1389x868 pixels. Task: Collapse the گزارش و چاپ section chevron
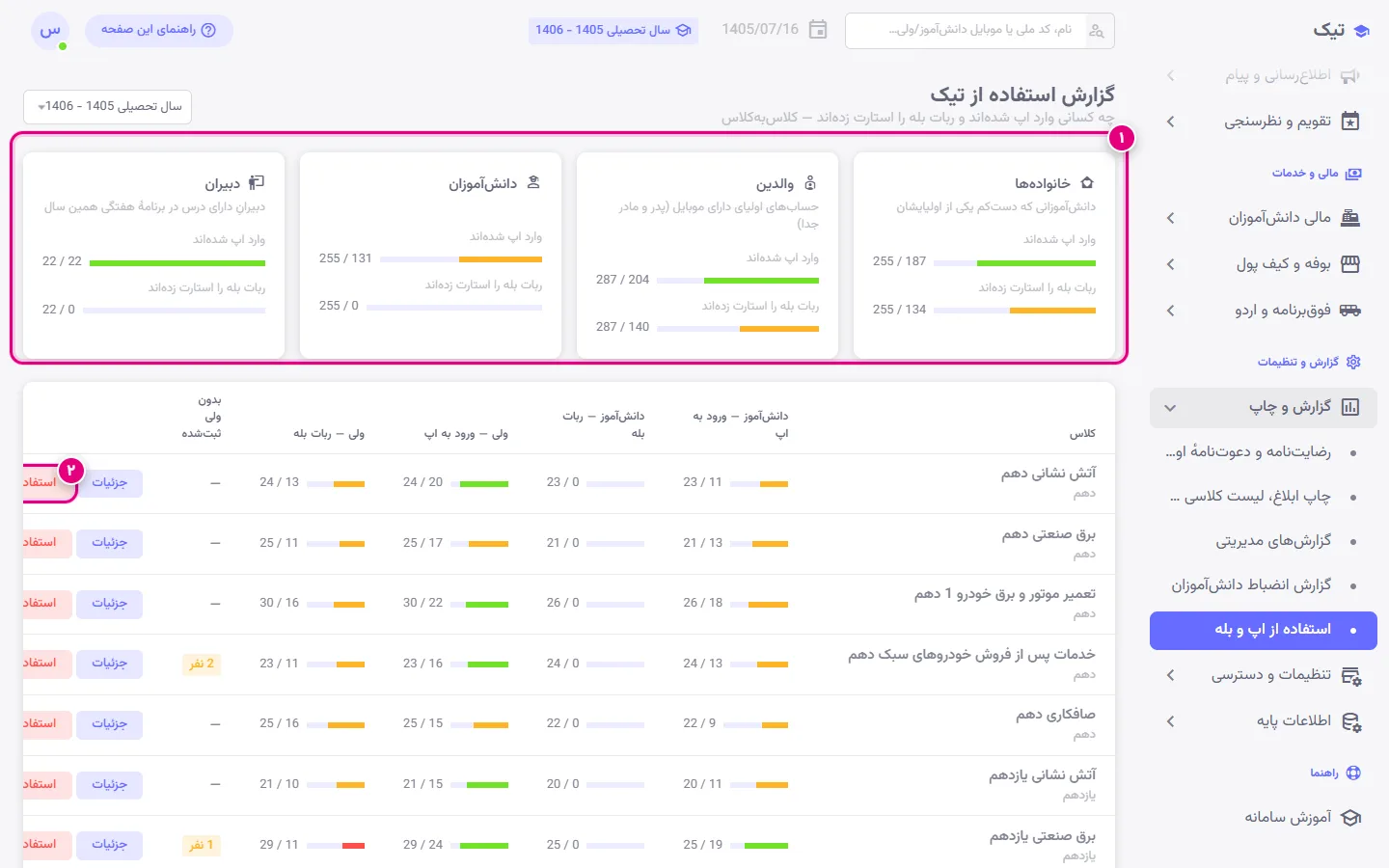[1170, 408]
